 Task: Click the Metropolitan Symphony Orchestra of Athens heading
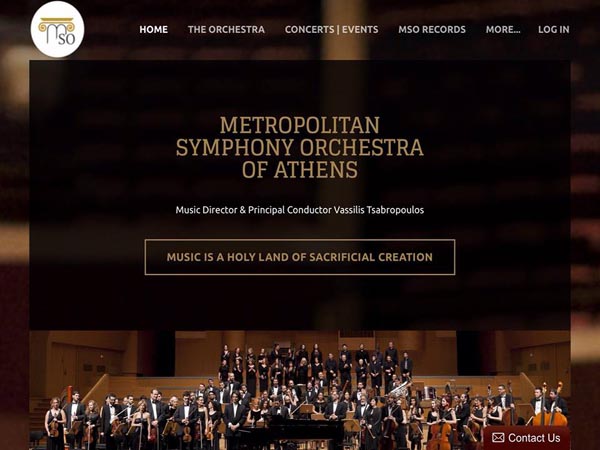(x=300, y=147)
